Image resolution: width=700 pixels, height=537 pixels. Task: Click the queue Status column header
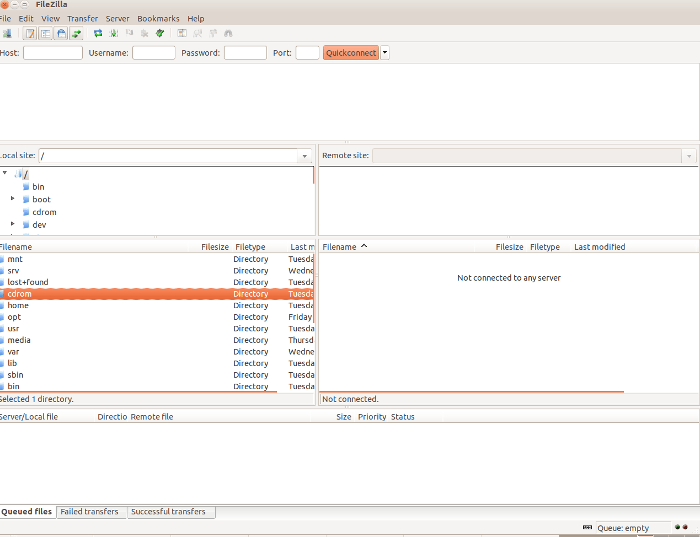403,417
